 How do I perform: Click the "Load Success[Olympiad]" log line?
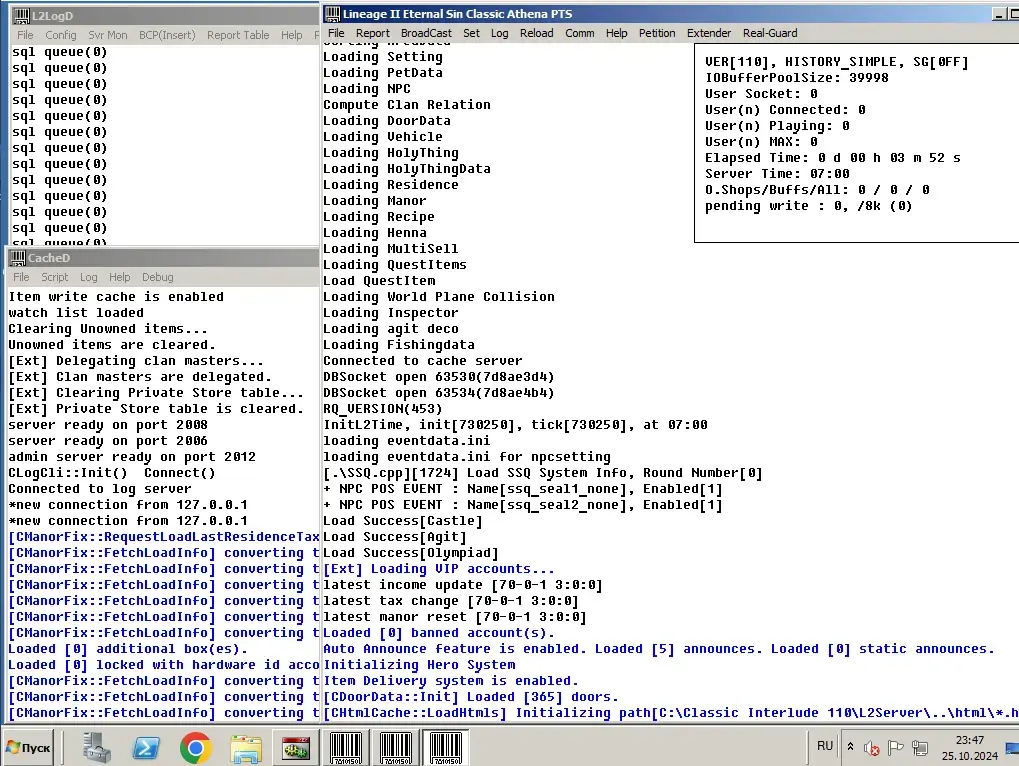pos(411,553)
